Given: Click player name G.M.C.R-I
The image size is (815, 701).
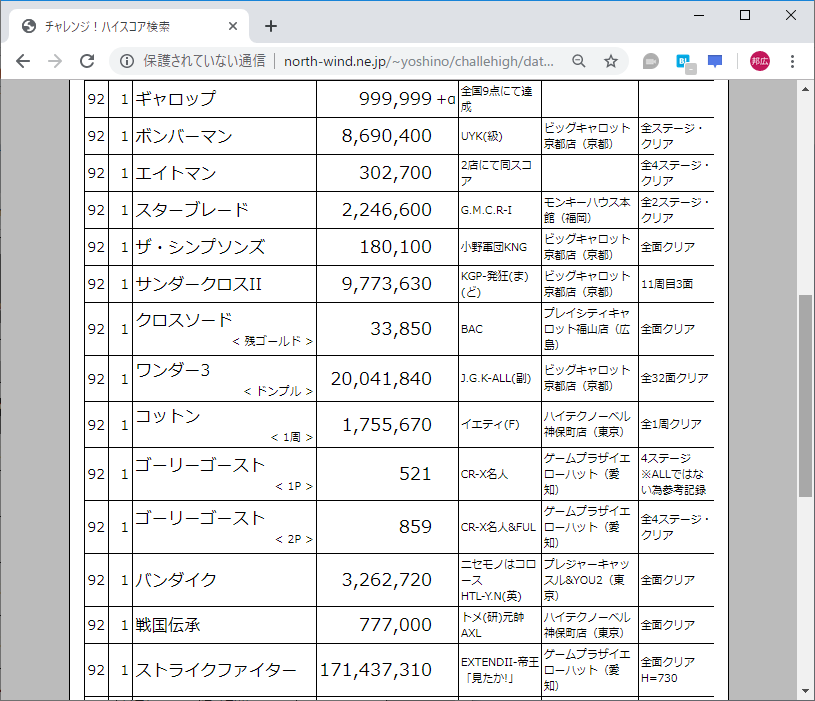Looking at the screenshot, I should click(487, 210).
